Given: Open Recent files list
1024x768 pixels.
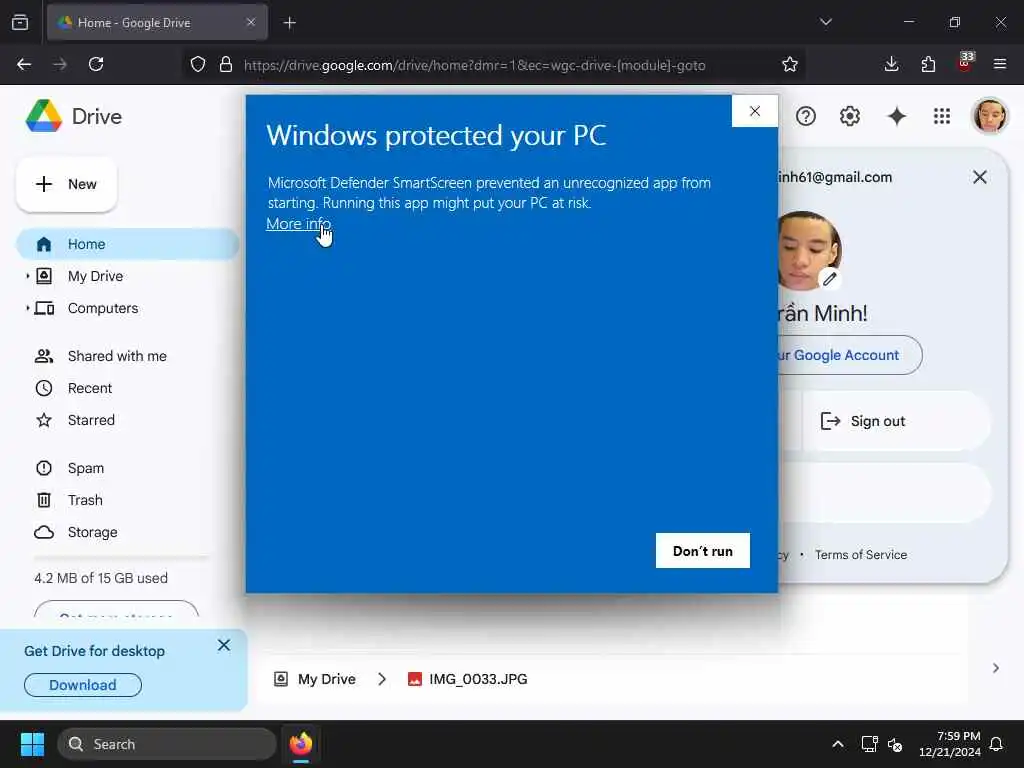Looking at the screenshot, I should 89,388.
